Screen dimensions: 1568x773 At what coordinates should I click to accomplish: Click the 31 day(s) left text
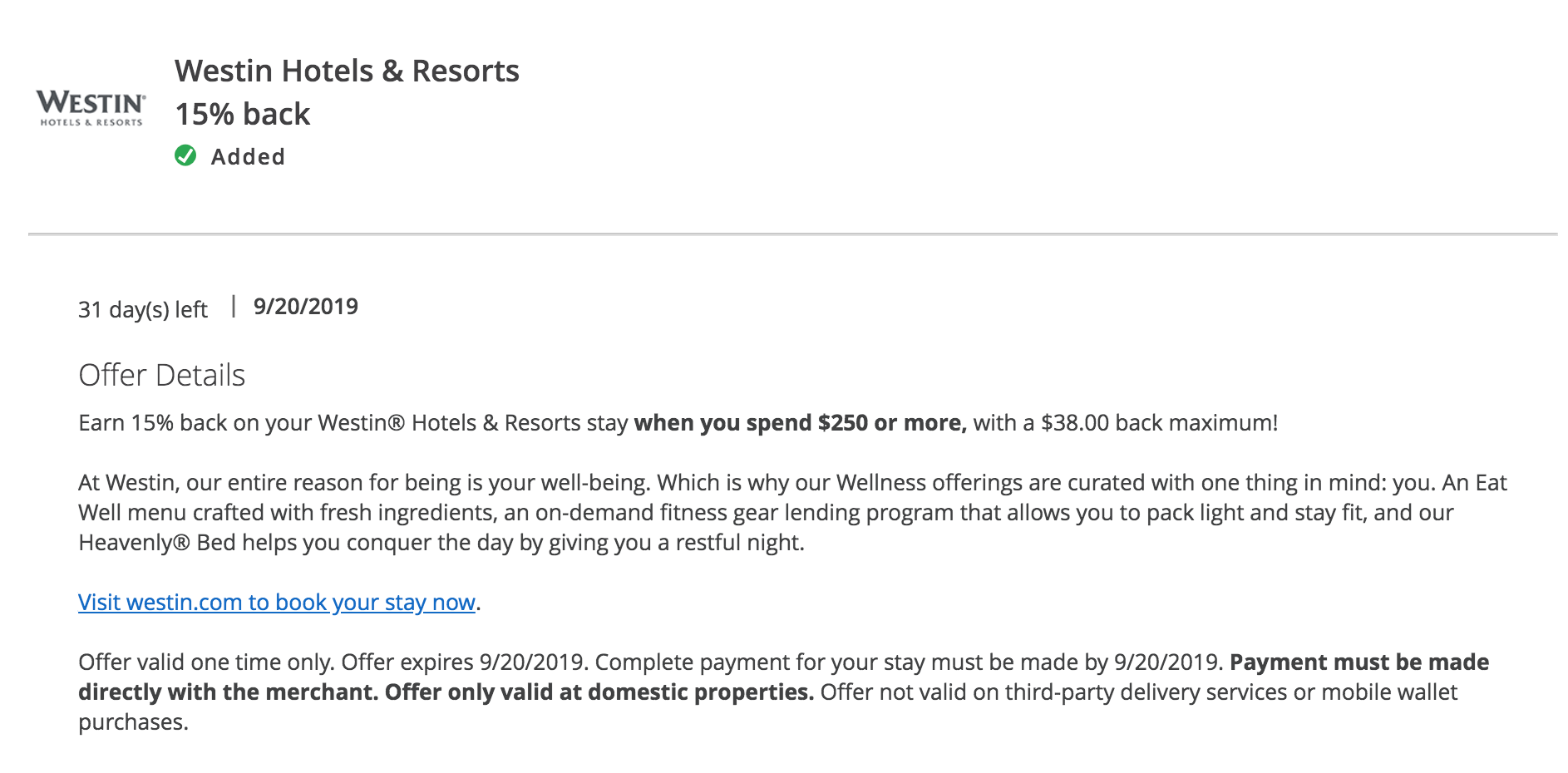point(142,310)
